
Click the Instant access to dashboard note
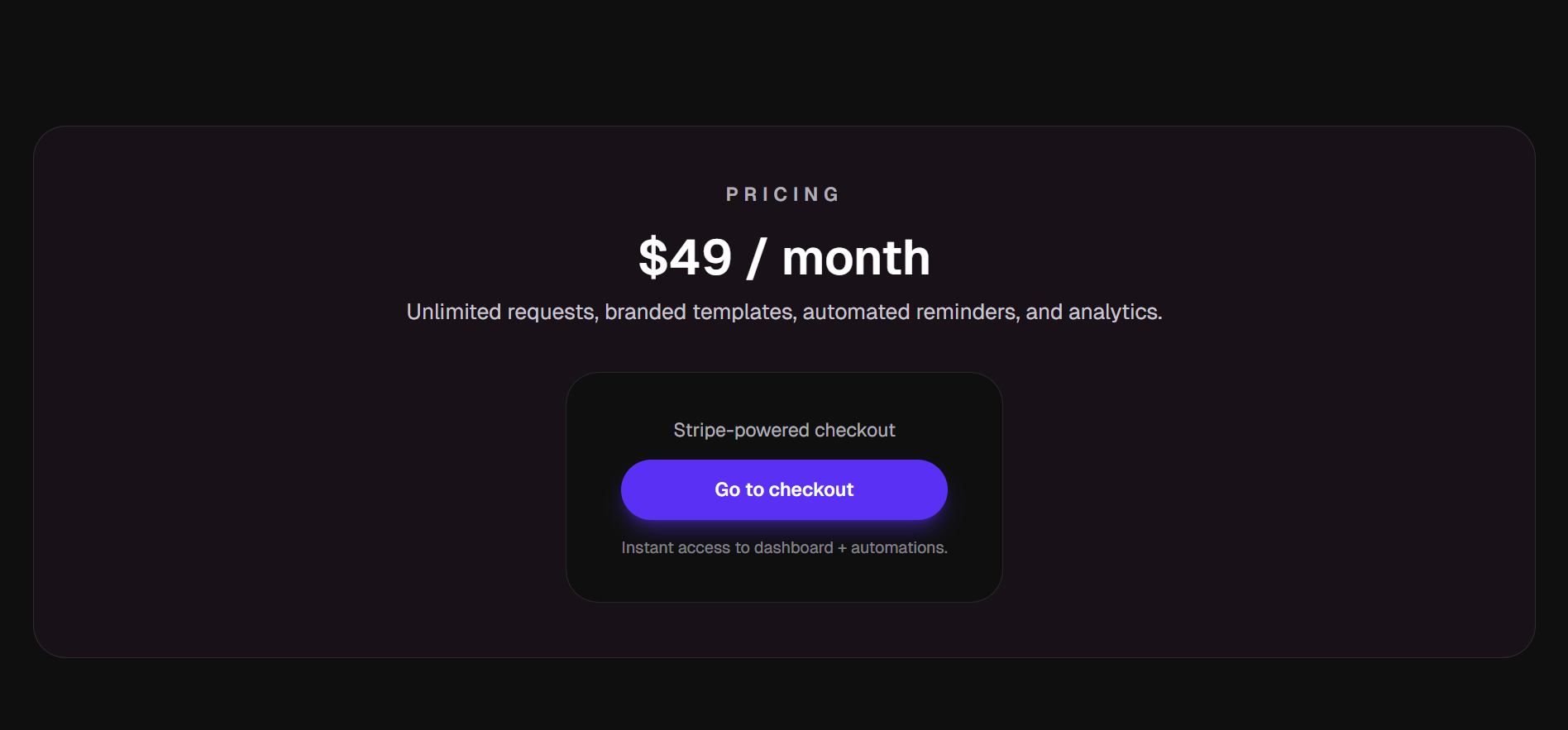click(785, 546)
